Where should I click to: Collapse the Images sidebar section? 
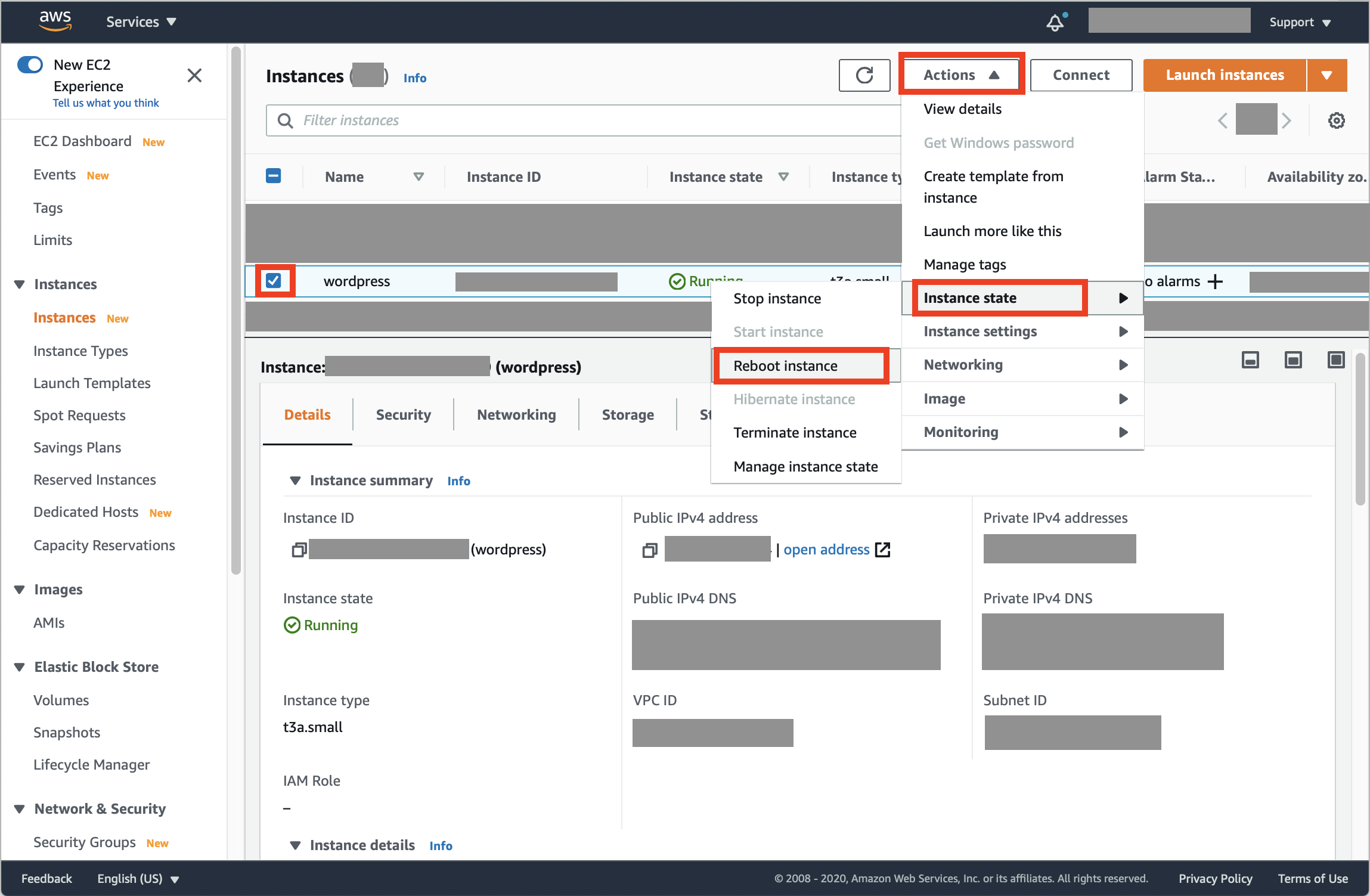[x=20, y=590]
